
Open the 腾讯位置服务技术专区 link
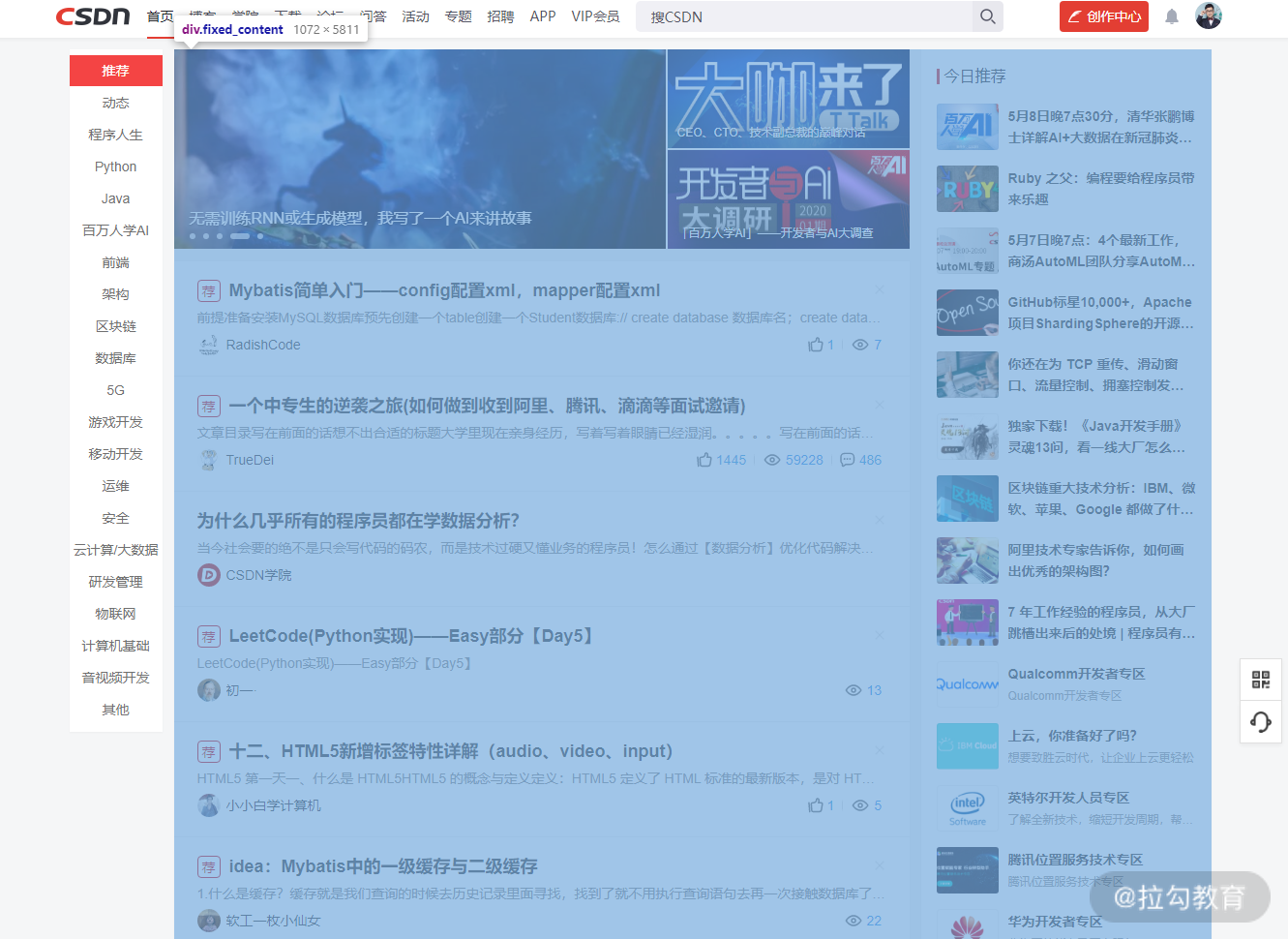(1075, 860)
